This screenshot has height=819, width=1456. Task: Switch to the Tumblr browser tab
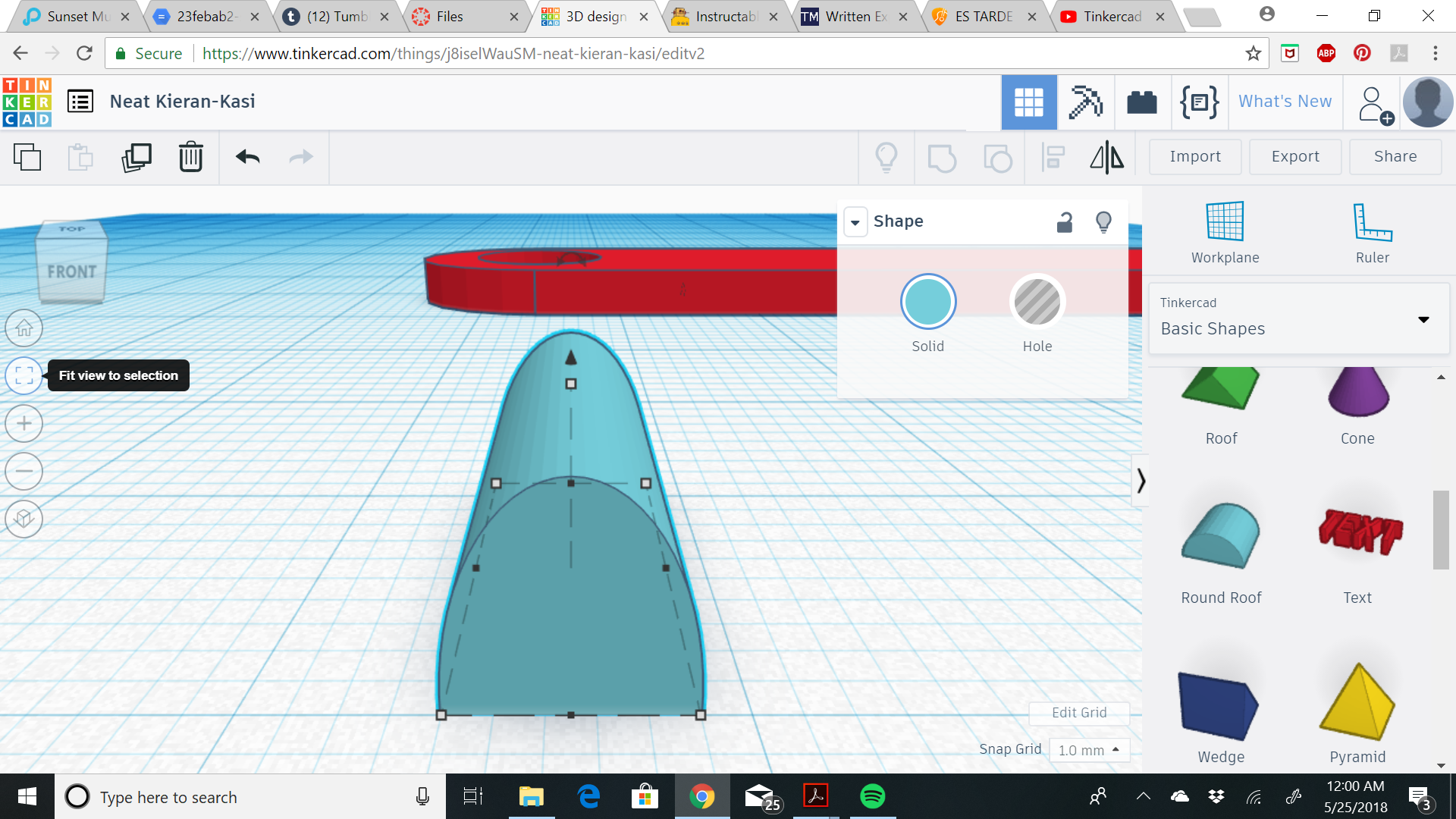click(336, 16)
